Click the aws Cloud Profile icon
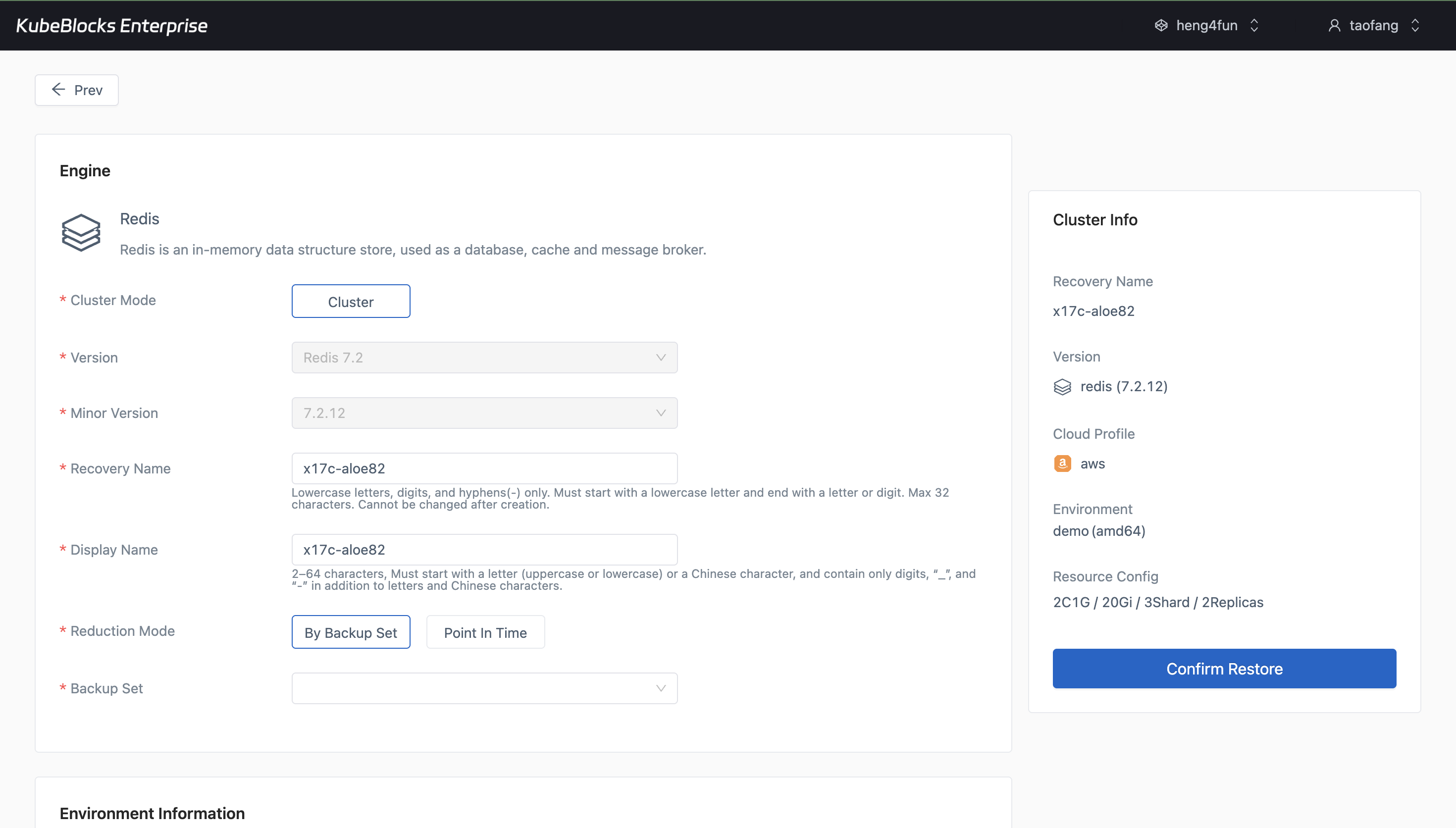1456x828 pixels. click(x=1063, y=463)
